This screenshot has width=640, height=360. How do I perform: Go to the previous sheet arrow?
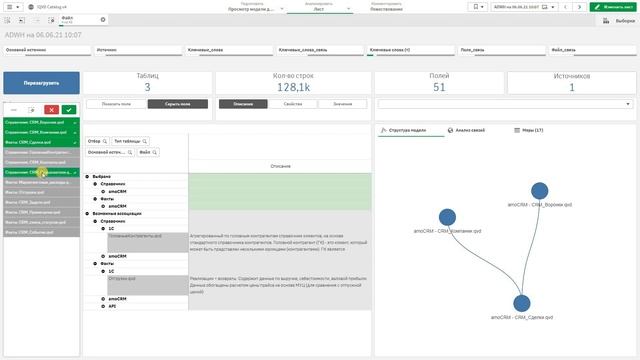click(565, 7)
